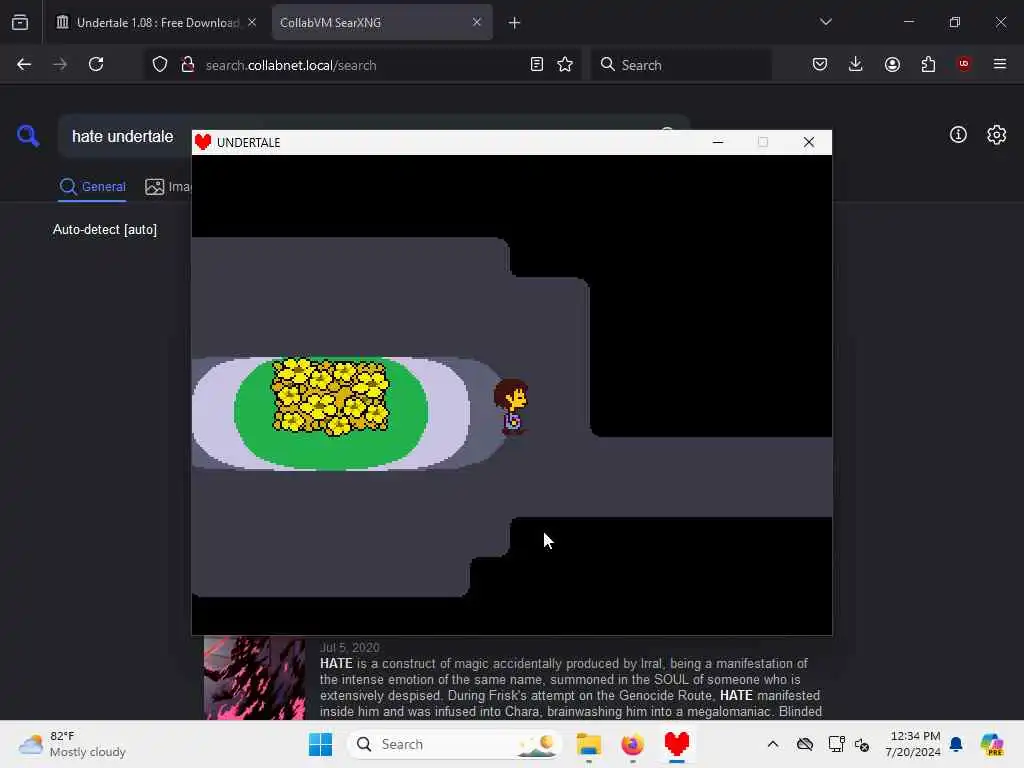Image resolution: width=1024 pixels, height=768 pixels.
Task: Open the Pocket save button
Action: (x=820, y=64)
